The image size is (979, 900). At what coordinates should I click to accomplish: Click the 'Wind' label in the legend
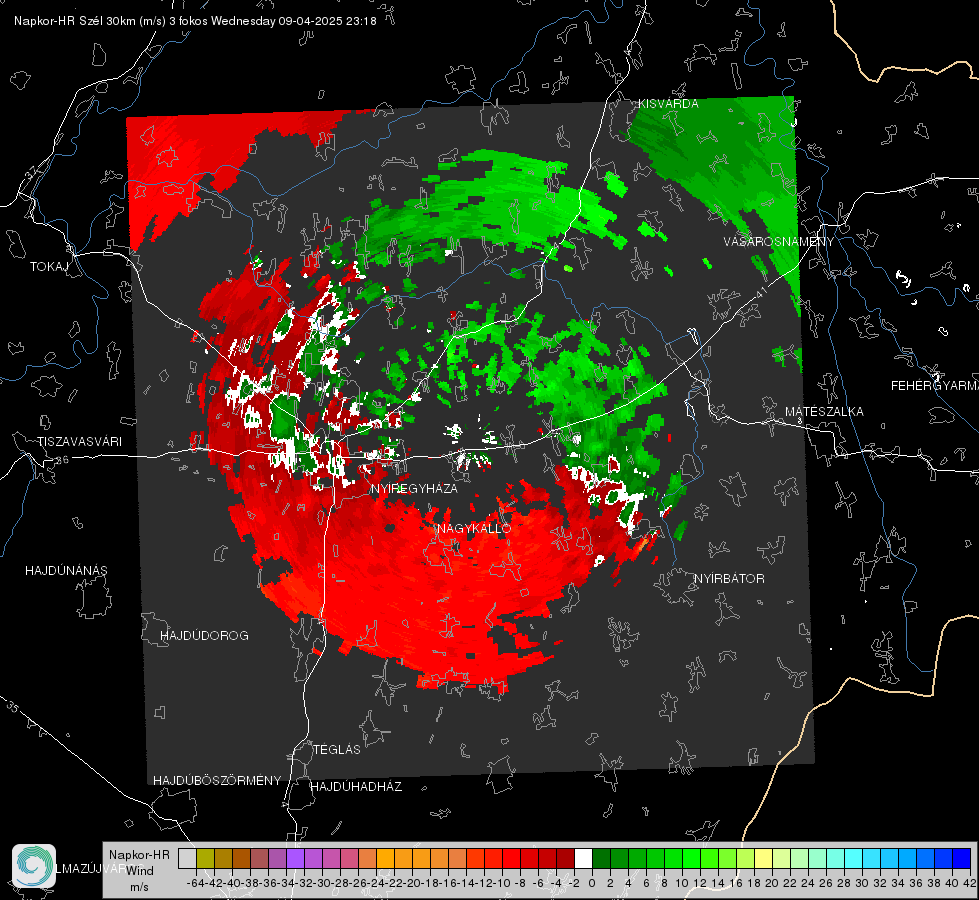tap(140, 871)
